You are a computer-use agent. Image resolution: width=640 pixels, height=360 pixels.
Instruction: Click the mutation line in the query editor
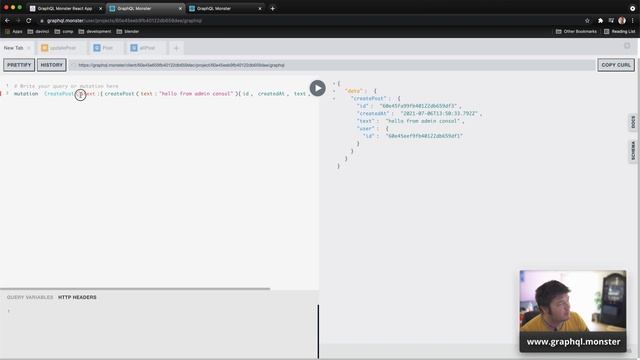pyautogui.click(x=161, y=94)
